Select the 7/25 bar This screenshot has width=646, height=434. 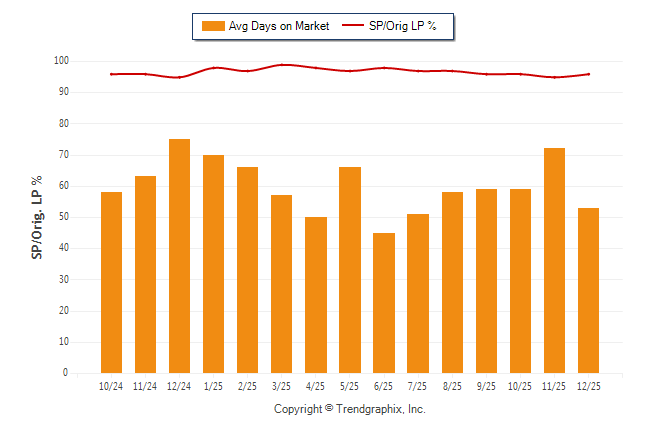coord(418,293)
